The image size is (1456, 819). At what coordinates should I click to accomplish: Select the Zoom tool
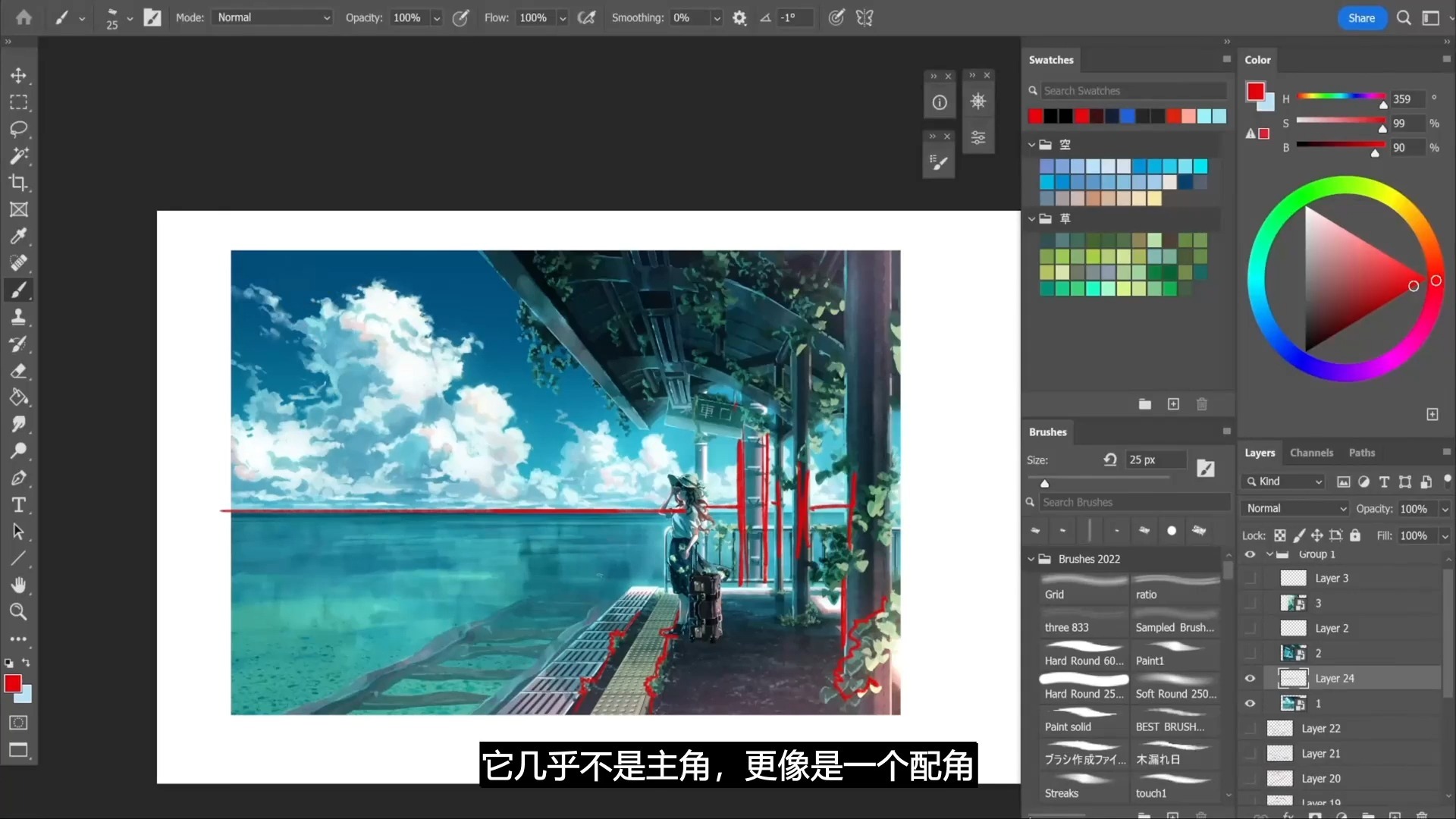click(x=18, y=611)
